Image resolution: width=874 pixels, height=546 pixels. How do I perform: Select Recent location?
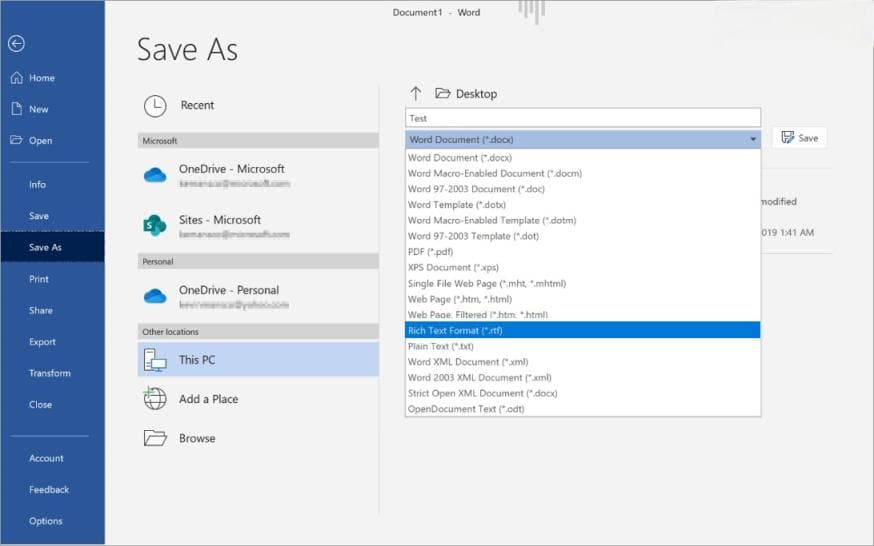pos(258,105)
